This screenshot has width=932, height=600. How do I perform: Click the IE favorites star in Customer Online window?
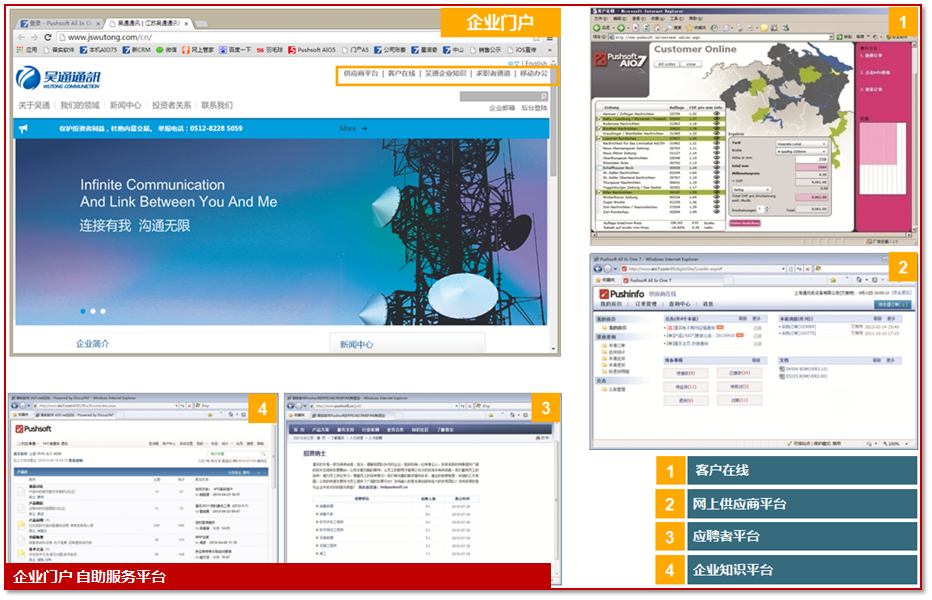coord(689,28)
